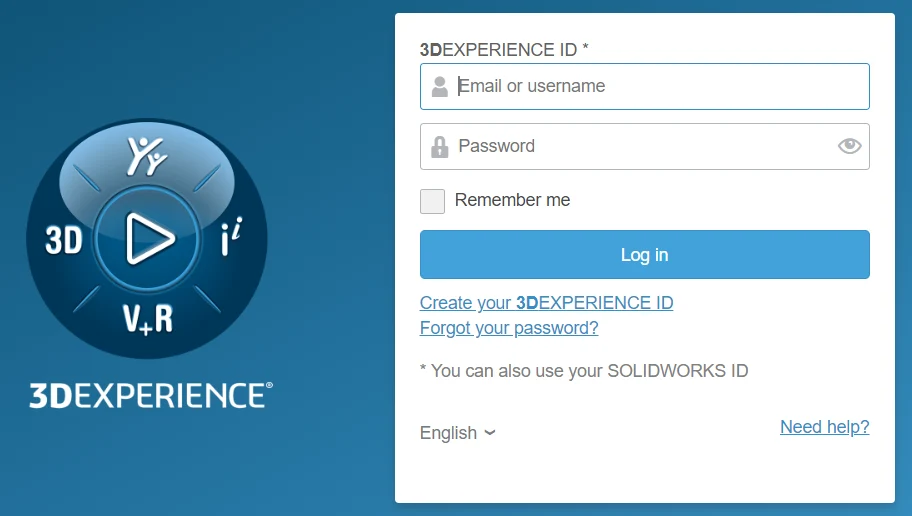The image size is (912, 516).
Task: Click the 3DEXPERIENCE logo text
Action: point(151,395)
